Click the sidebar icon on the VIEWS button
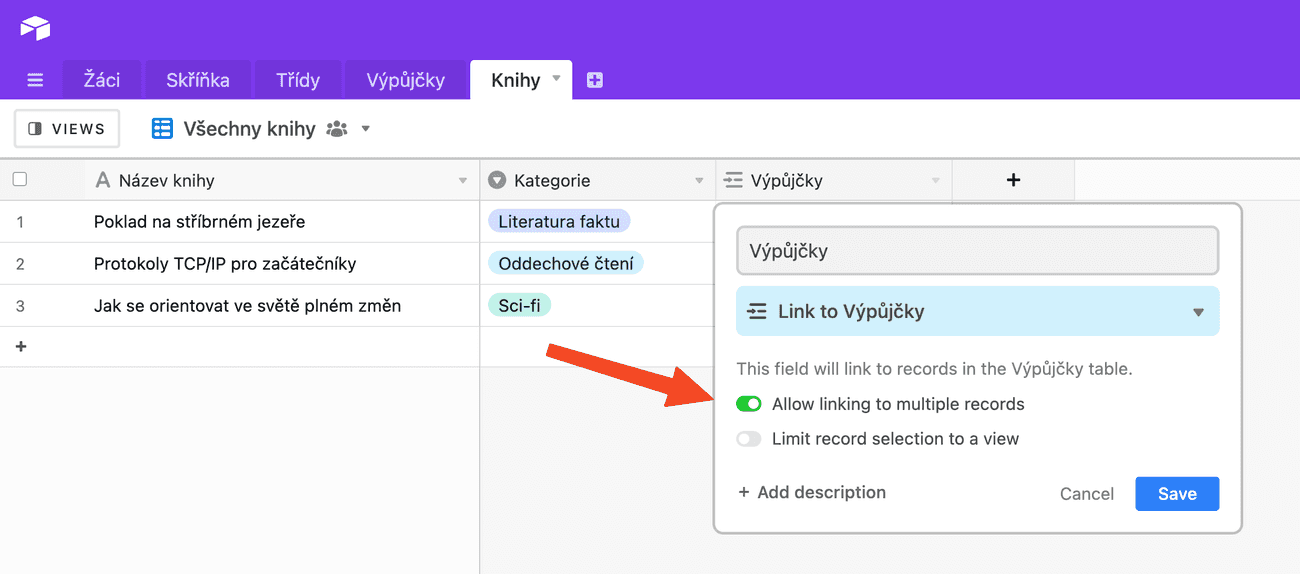Image resolution: width=1300 pixels, height=574 pixels. coord(35,129)
